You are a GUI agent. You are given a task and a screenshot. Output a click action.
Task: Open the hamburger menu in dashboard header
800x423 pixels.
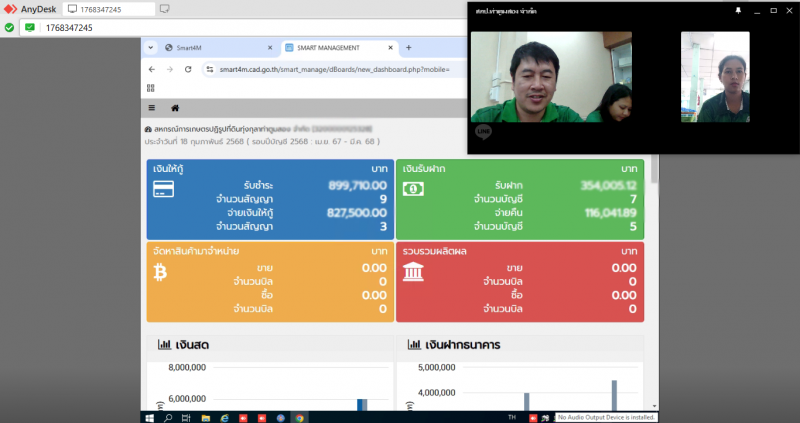pos(152,108)
